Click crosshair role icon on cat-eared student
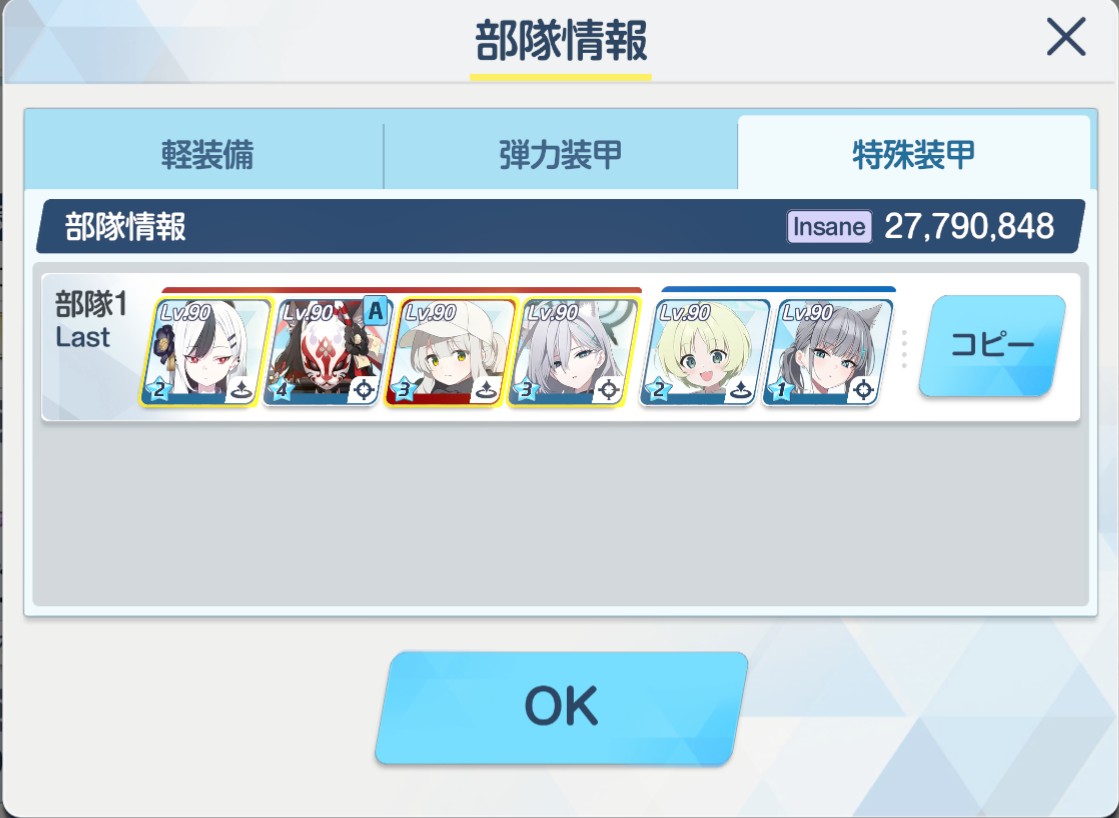The height and width of the screenshot is (818, 1119). pyautogui.click(x=864, y=390)
